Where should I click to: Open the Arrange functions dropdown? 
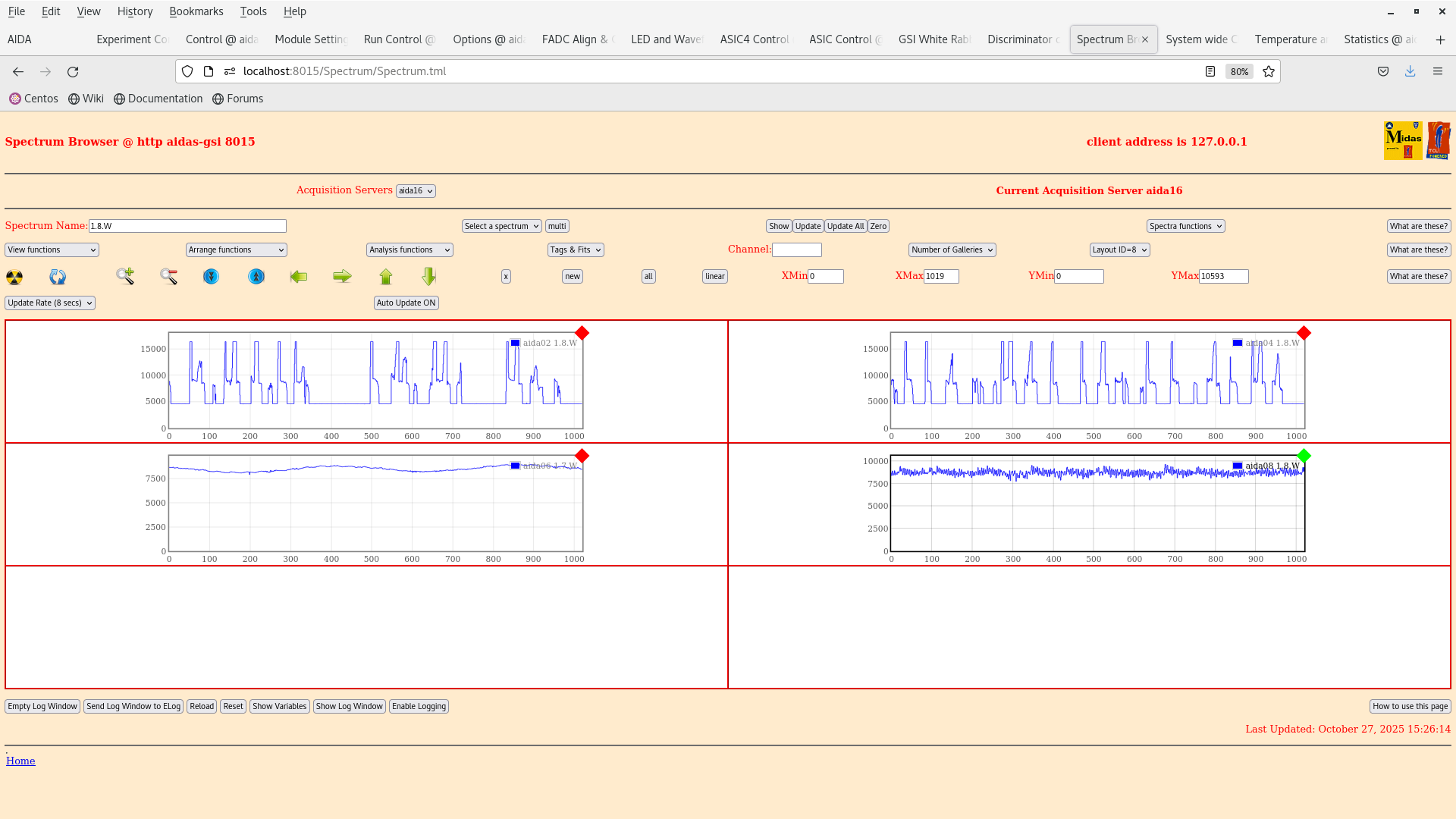click(236, 249)
